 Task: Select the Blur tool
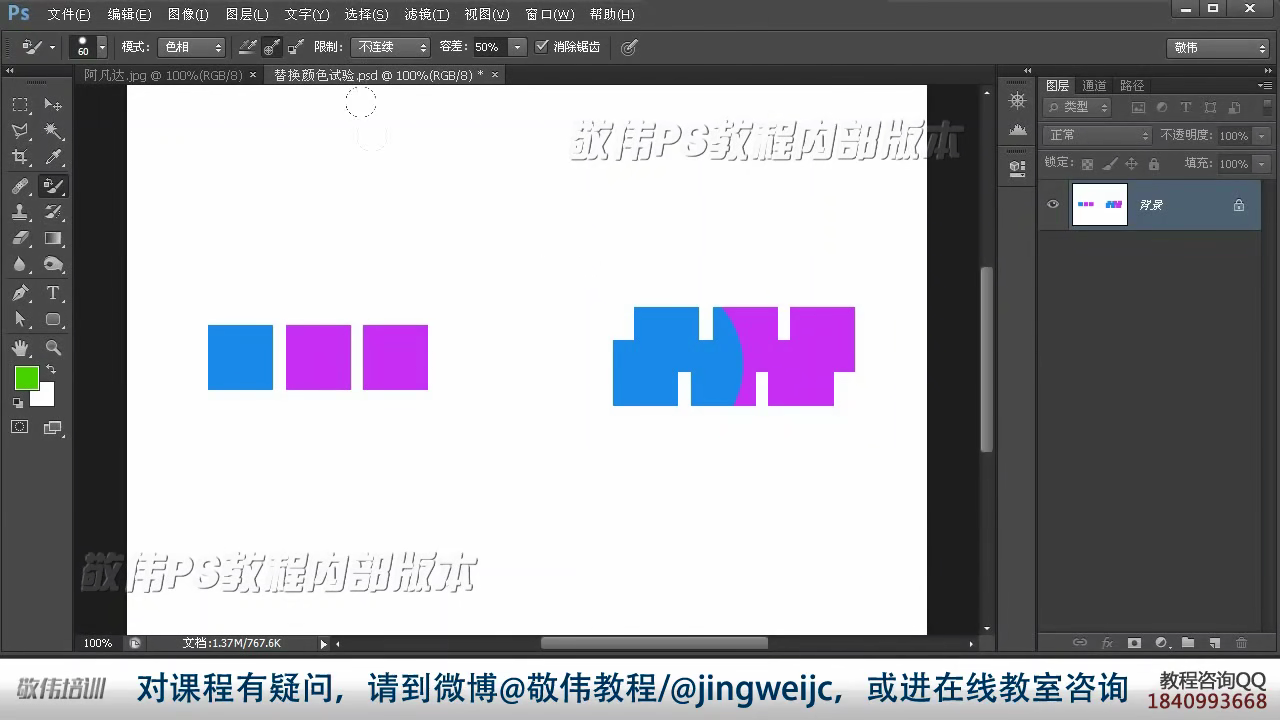20,265
